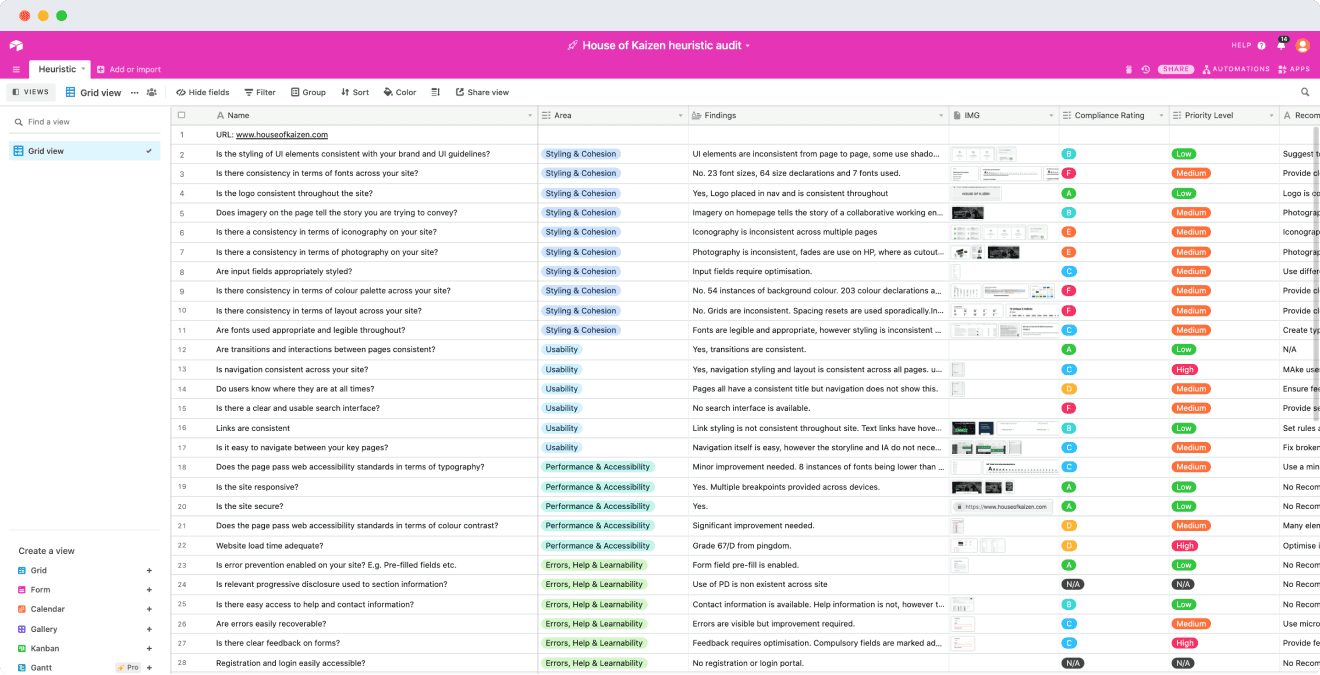Screen dimensions: 1320x675
Task: Click row 12 Usability area tag
Action: [562, 350]
